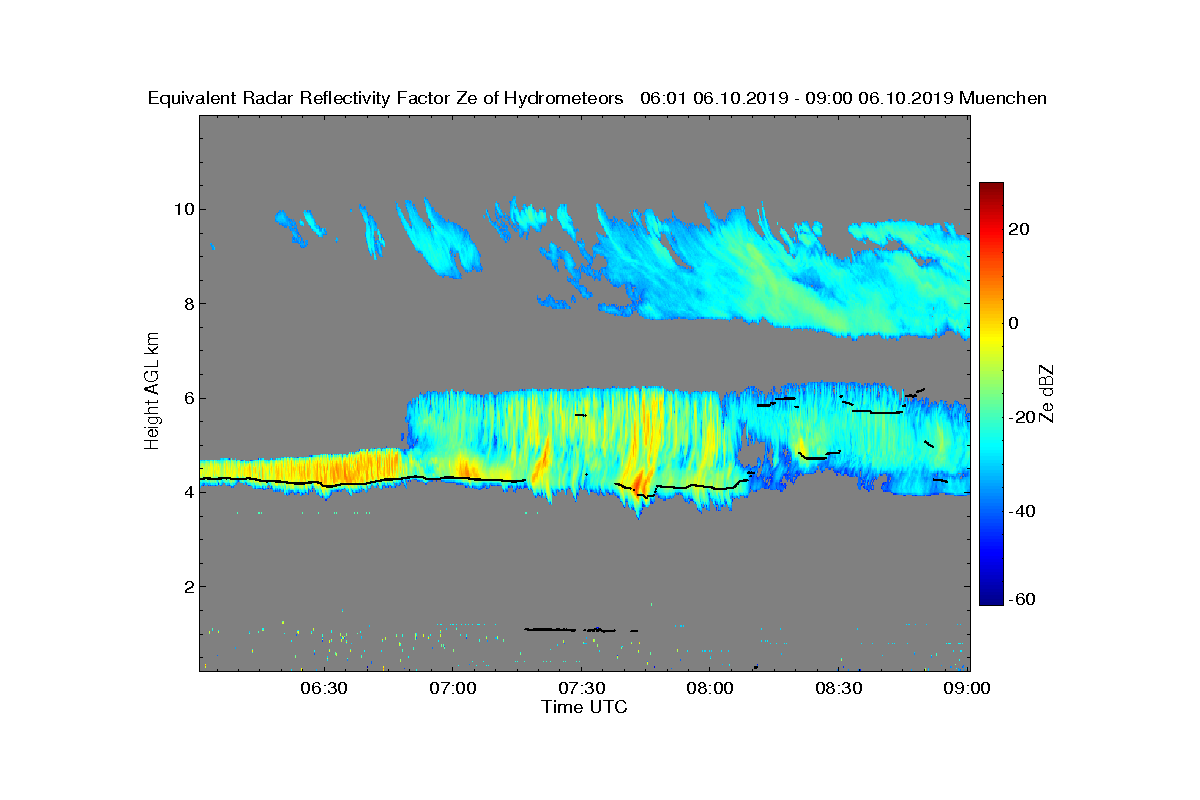
Task: Click the dark red top of colorbar
Action: tap(991, 190)
